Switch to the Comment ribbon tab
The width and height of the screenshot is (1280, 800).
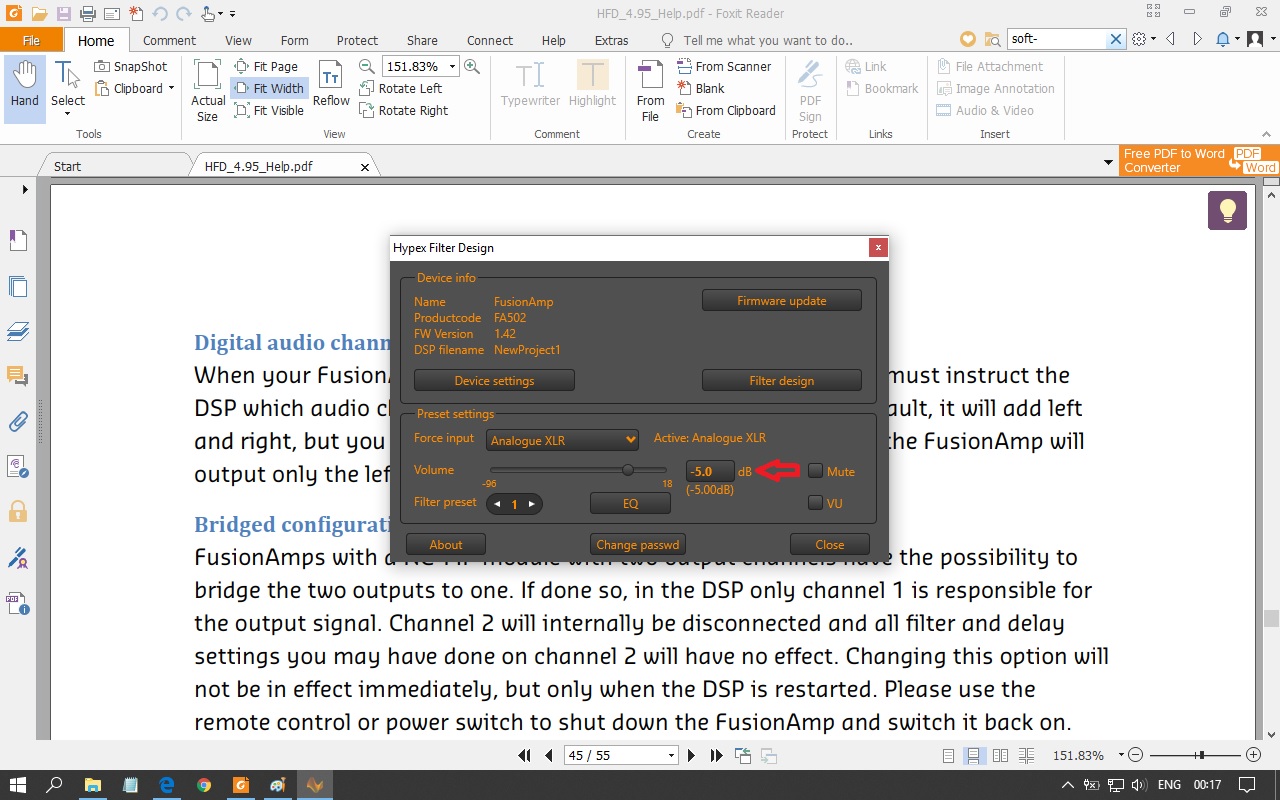169,40
